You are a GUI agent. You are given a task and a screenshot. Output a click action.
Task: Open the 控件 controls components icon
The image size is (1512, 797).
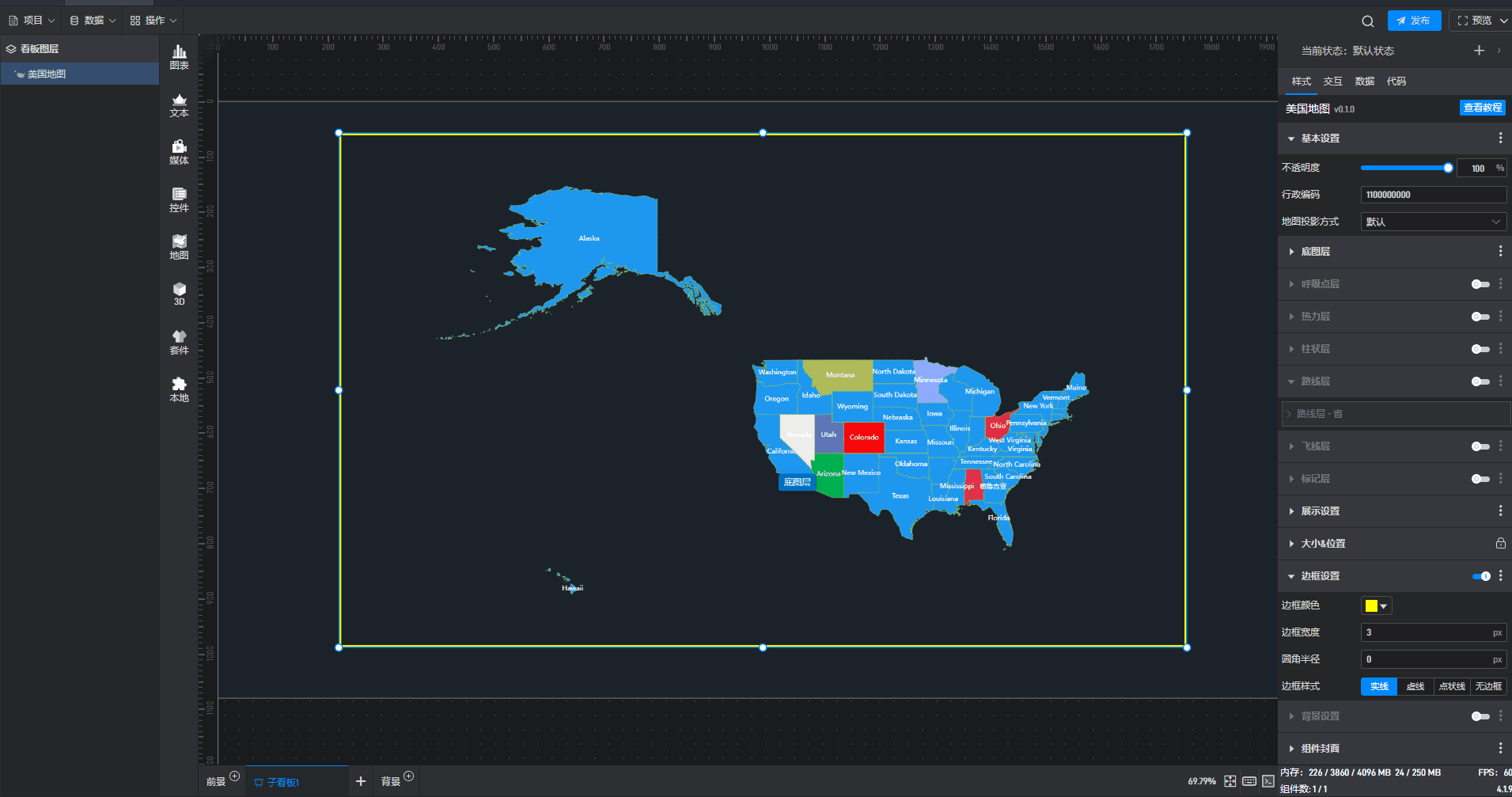pyautogui.click(x=179, y=199)
